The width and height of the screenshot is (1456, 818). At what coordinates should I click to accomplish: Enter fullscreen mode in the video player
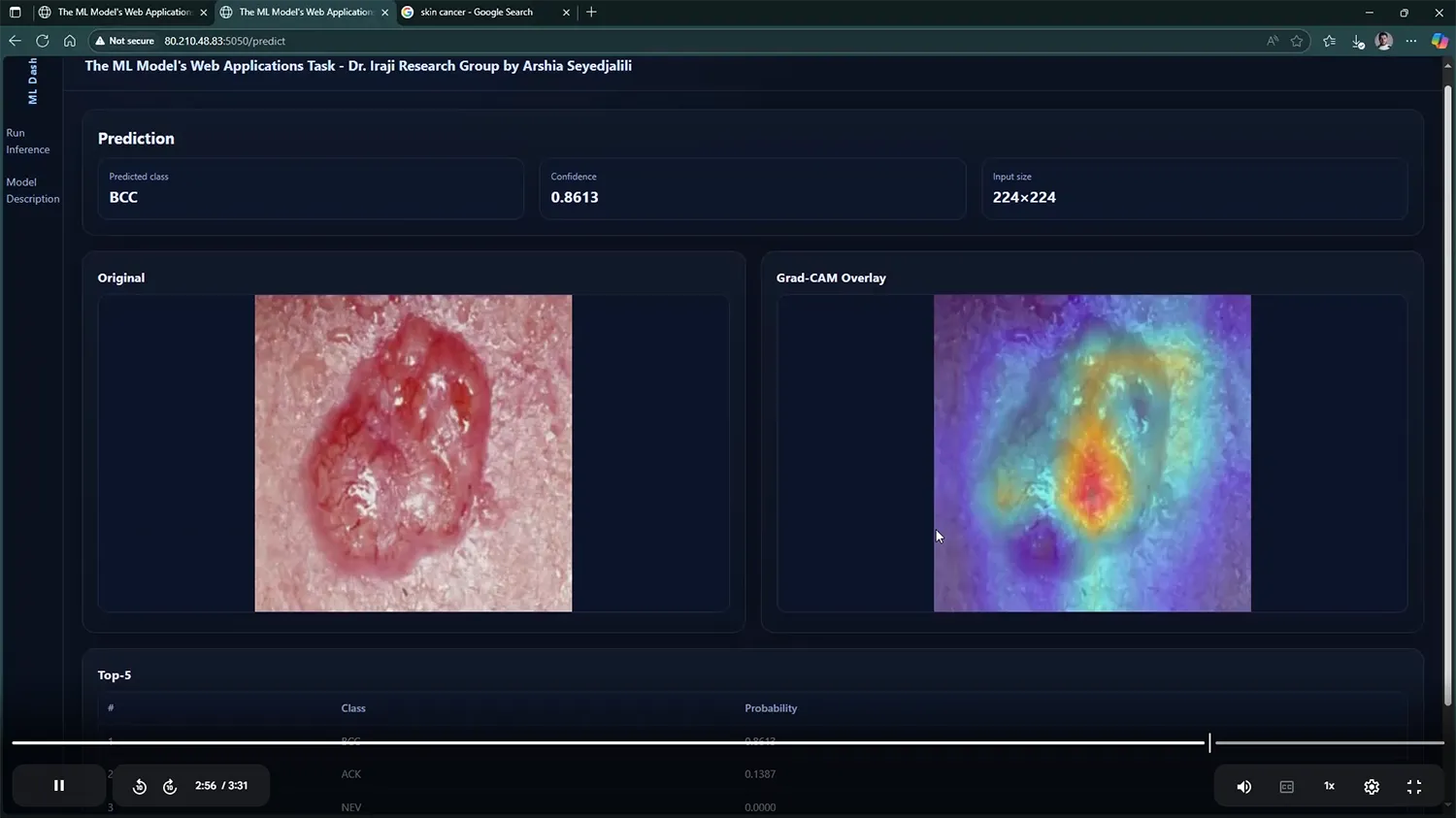click(x=1414, y=787)
